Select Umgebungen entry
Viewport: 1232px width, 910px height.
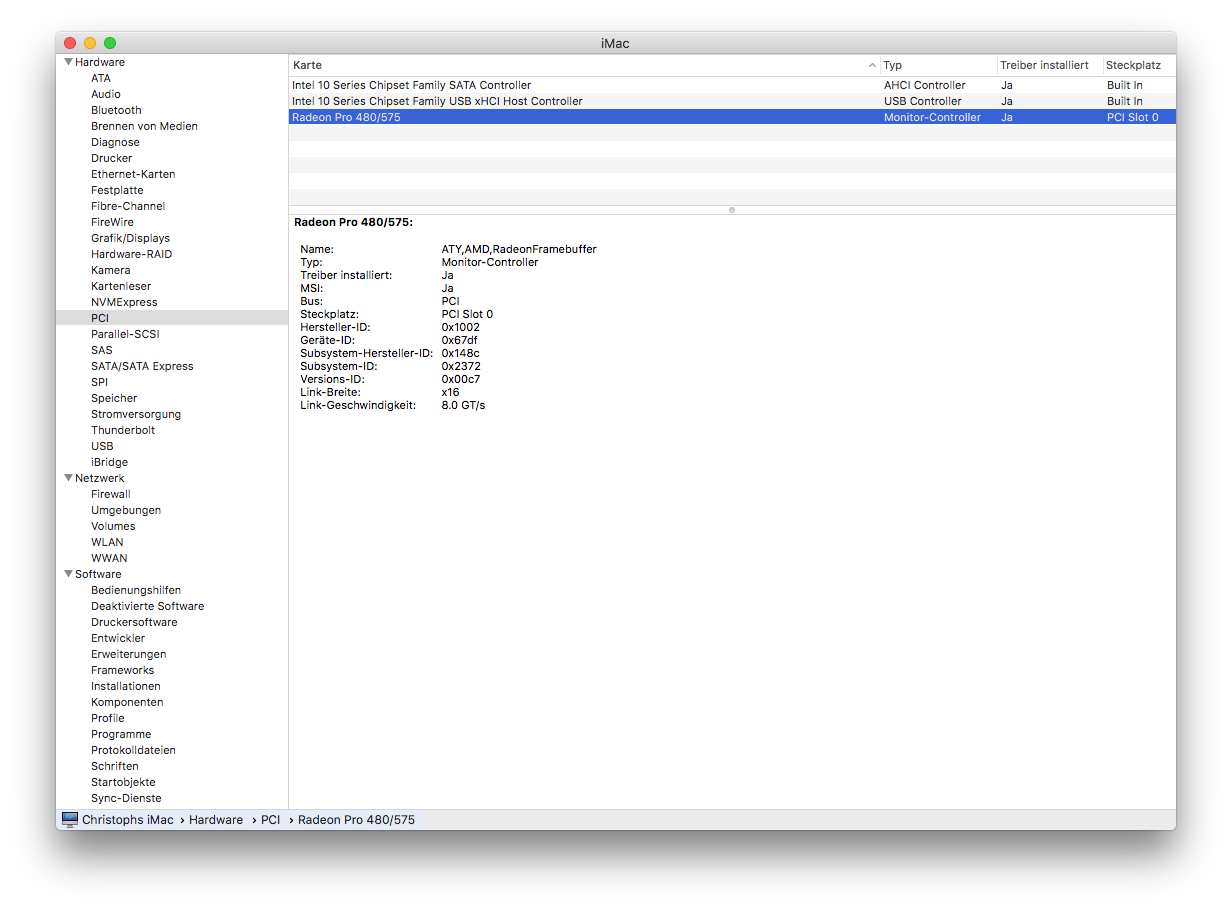[x=126, y=510]
